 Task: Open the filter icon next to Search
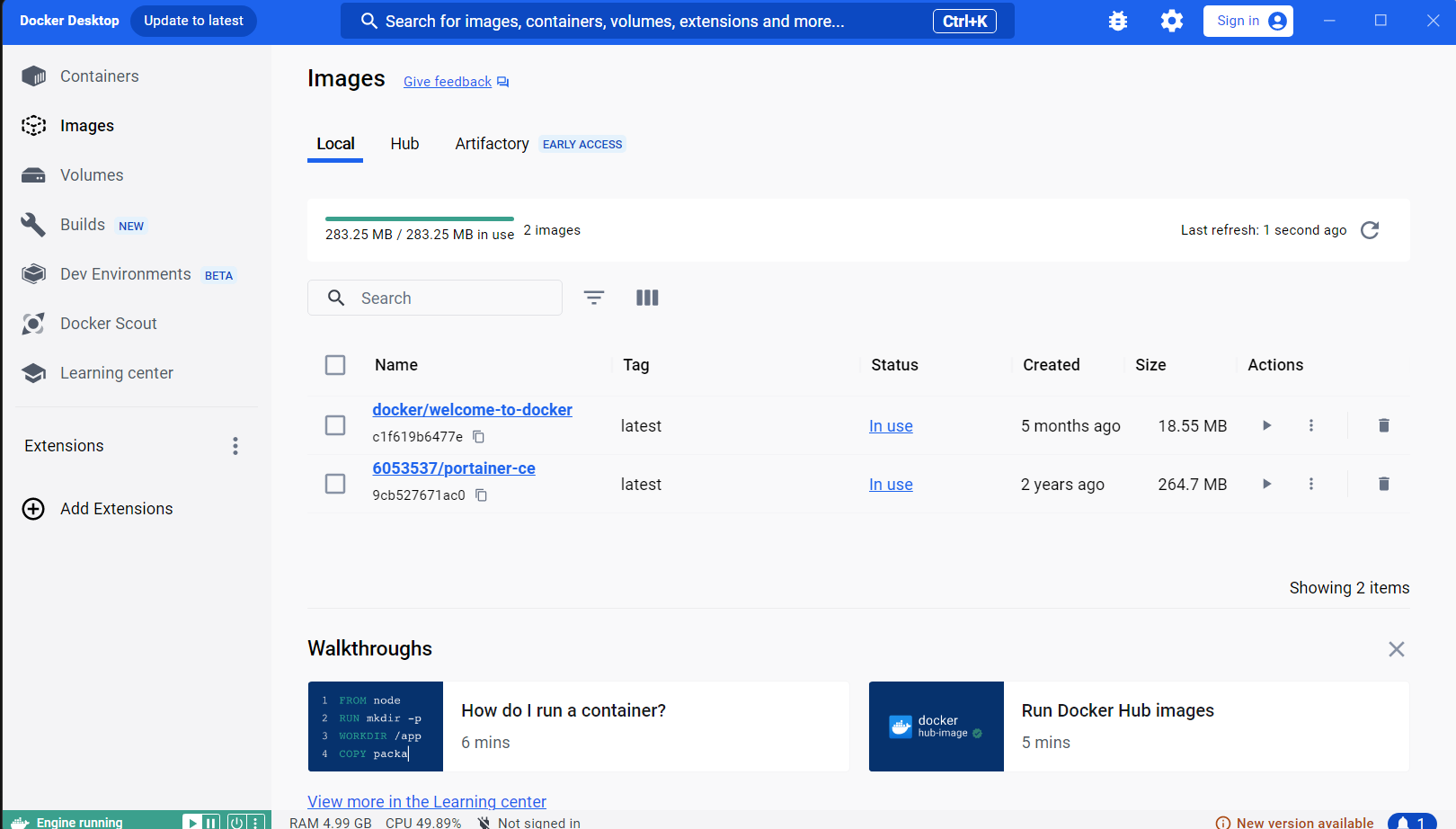click(594, 298)
